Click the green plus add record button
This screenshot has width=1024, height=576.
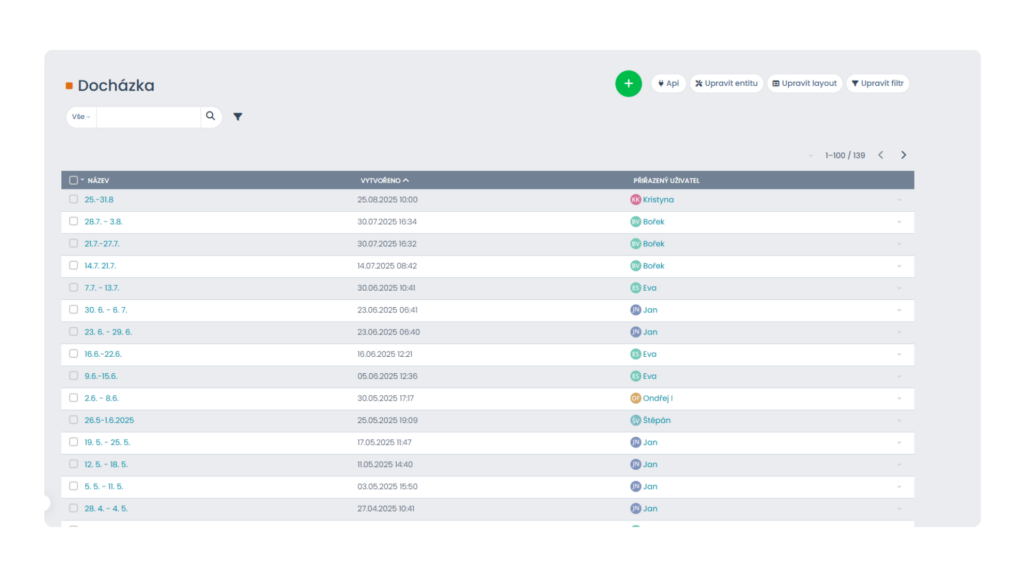click(x=628, y=84)
